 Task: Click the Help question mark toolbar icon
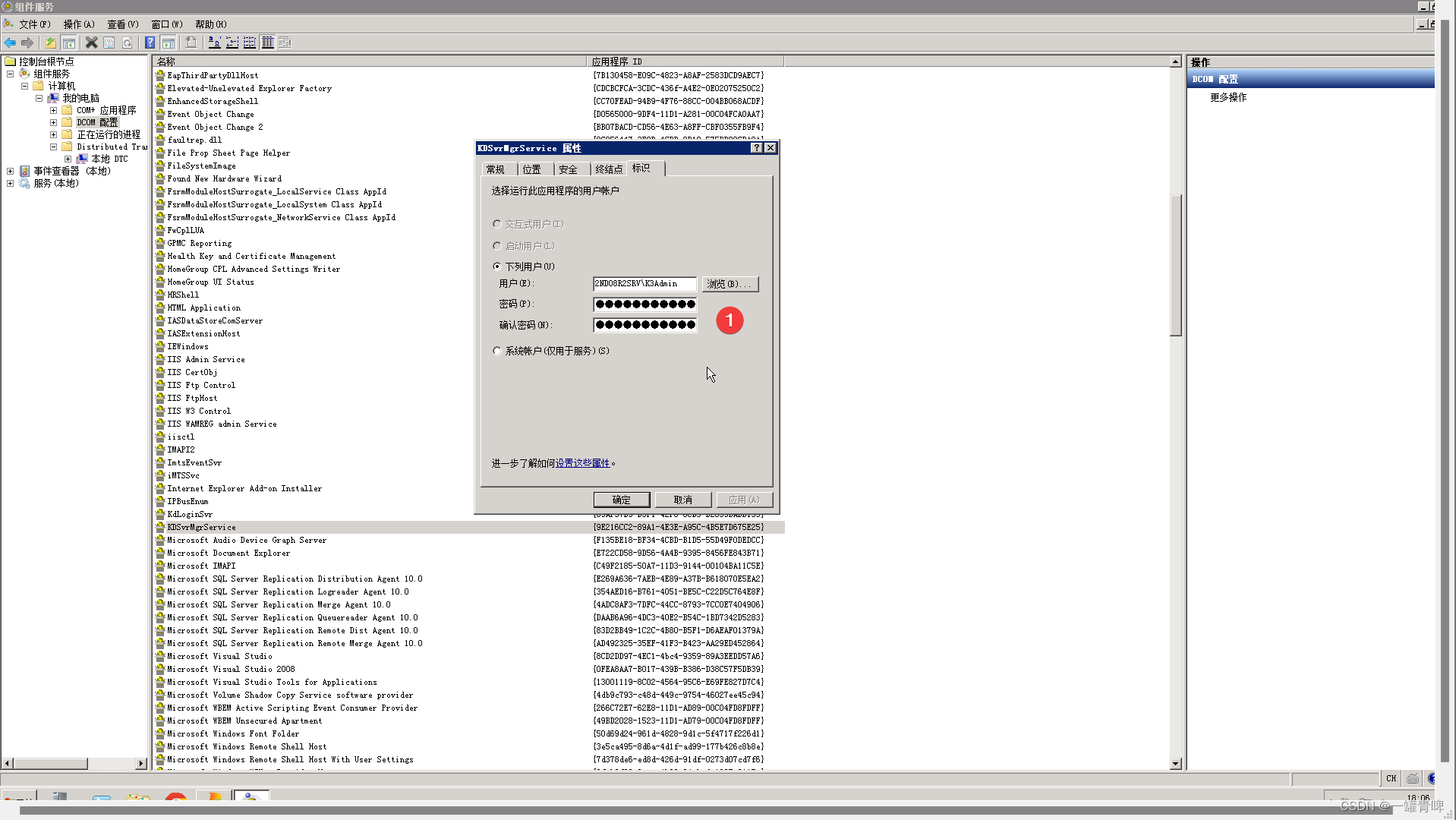pyautogui.click(x=150, y=43)
